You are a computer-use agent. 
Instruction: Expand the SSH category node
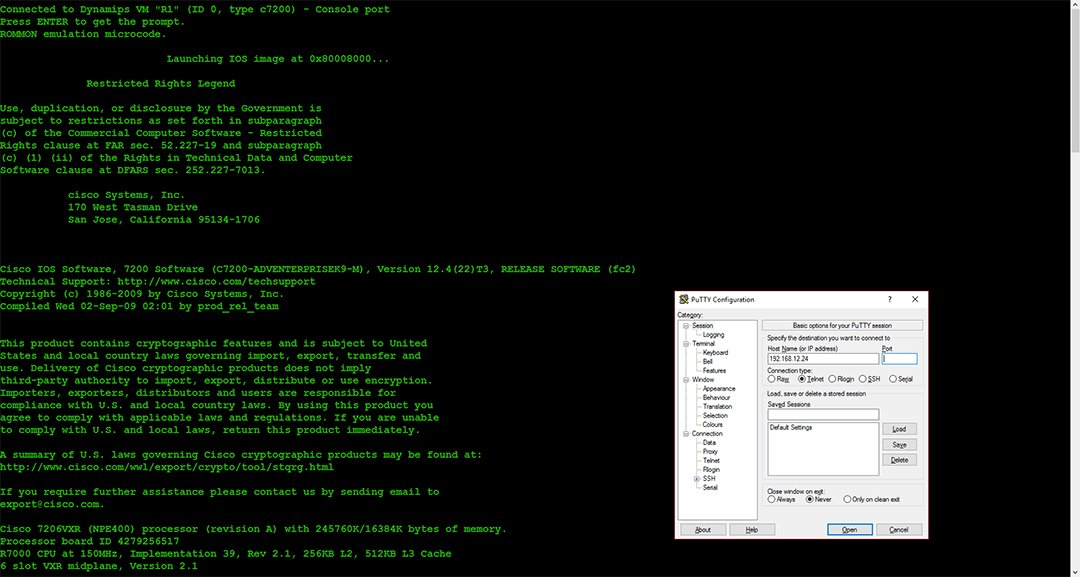(696, 479)
